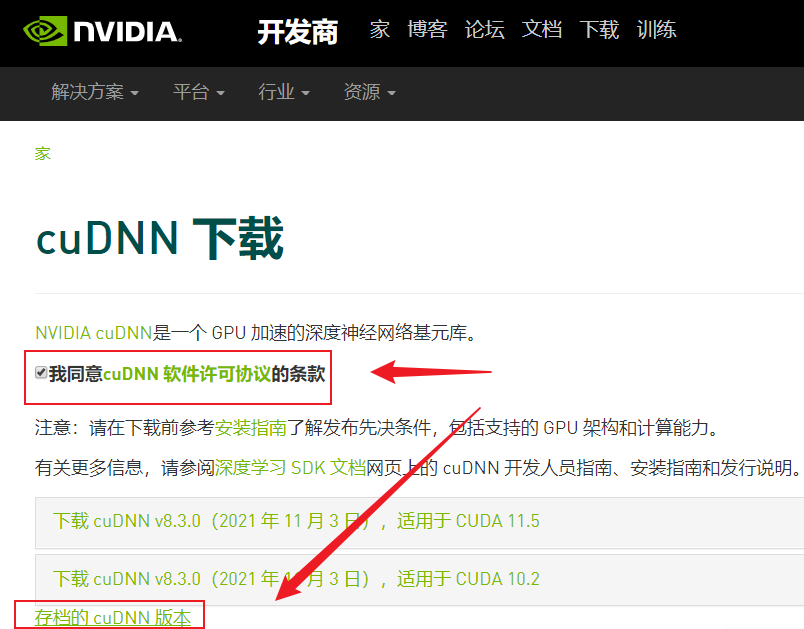
Task: Open 文档 in the header menu
Action: point(542,29)
